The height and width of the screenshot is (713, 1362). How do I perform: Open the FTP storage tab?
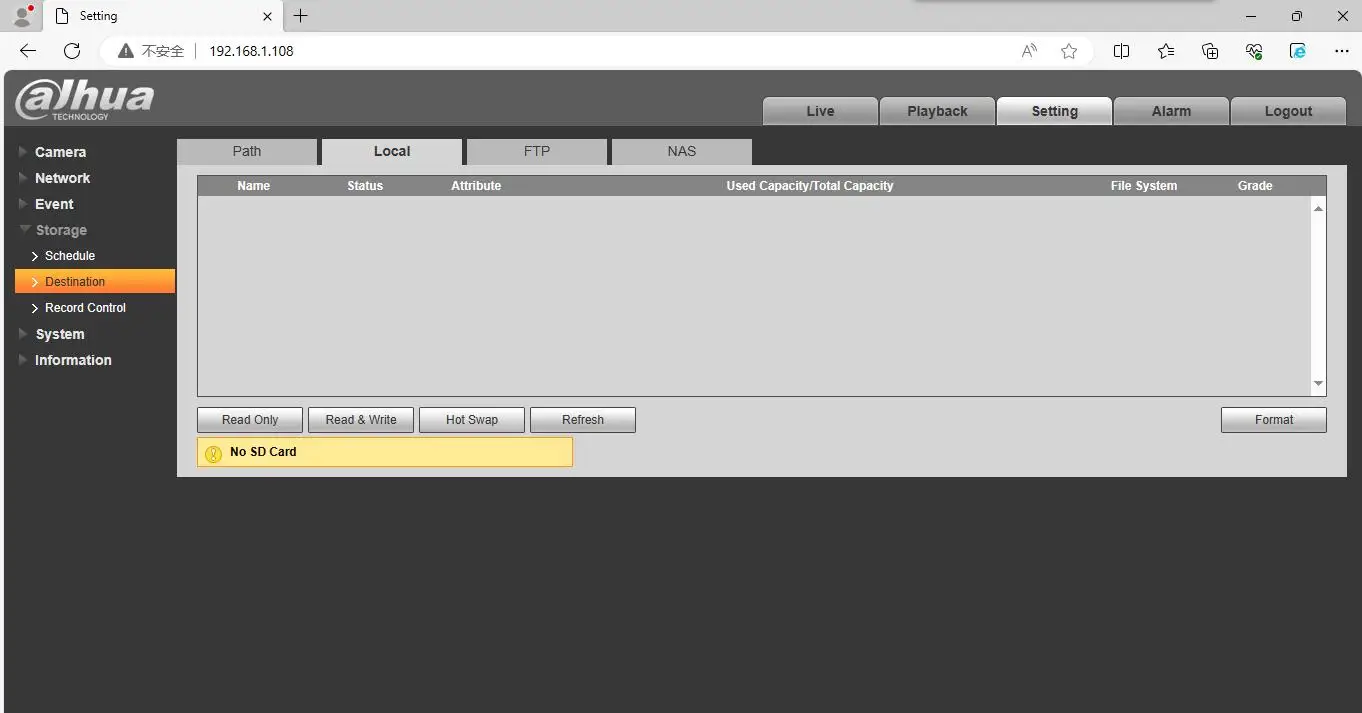coord(537,151)
